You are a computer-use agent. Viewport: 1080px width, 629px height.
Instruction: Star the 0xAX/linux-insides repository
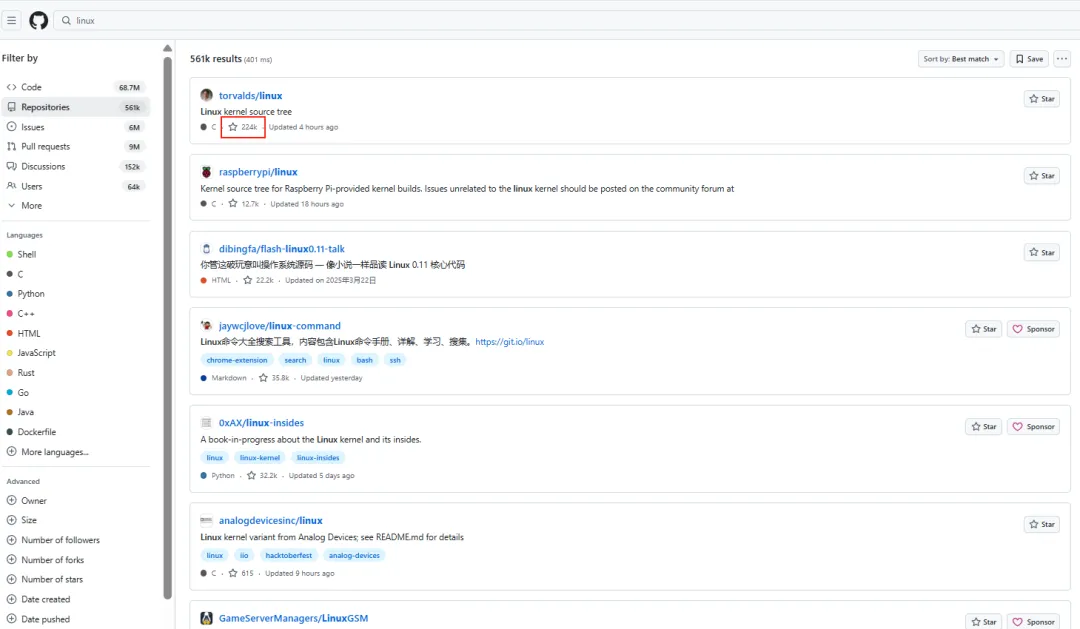[984, 427]
